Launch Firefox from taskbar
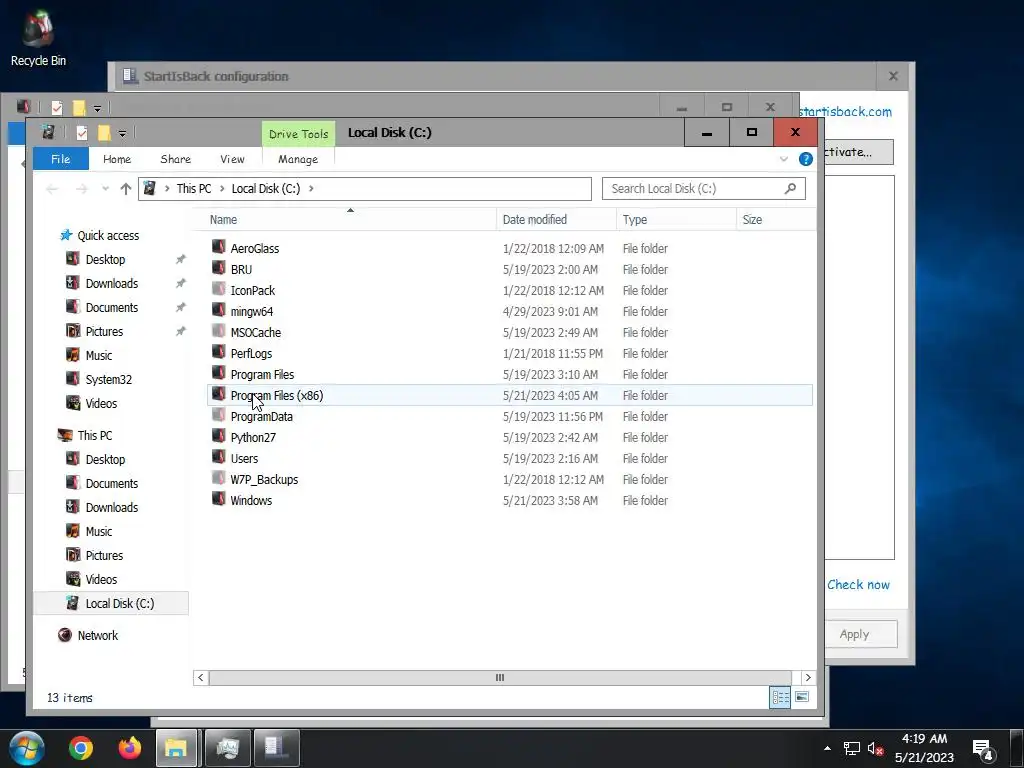Image resolution: width=1024 pixels, height=768 pixels. (129, 748)
